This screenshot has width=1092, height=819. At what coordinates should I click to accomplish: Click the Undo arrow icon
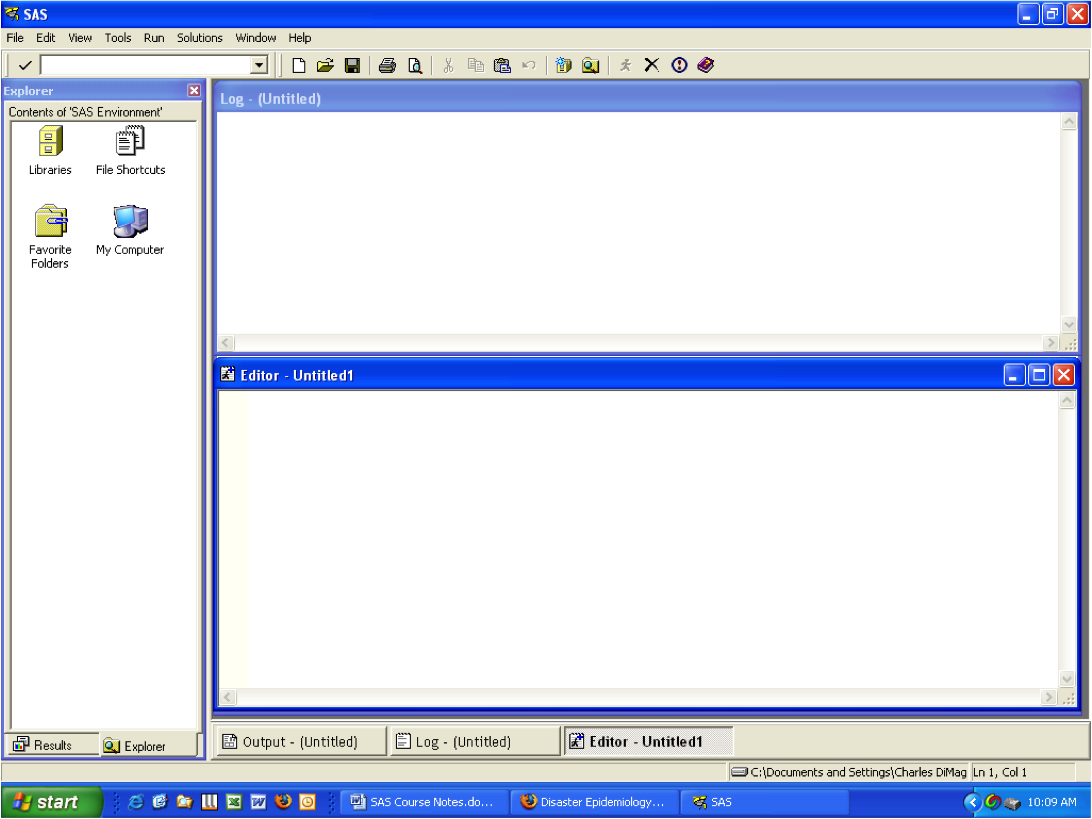click(x=529, y=65)
